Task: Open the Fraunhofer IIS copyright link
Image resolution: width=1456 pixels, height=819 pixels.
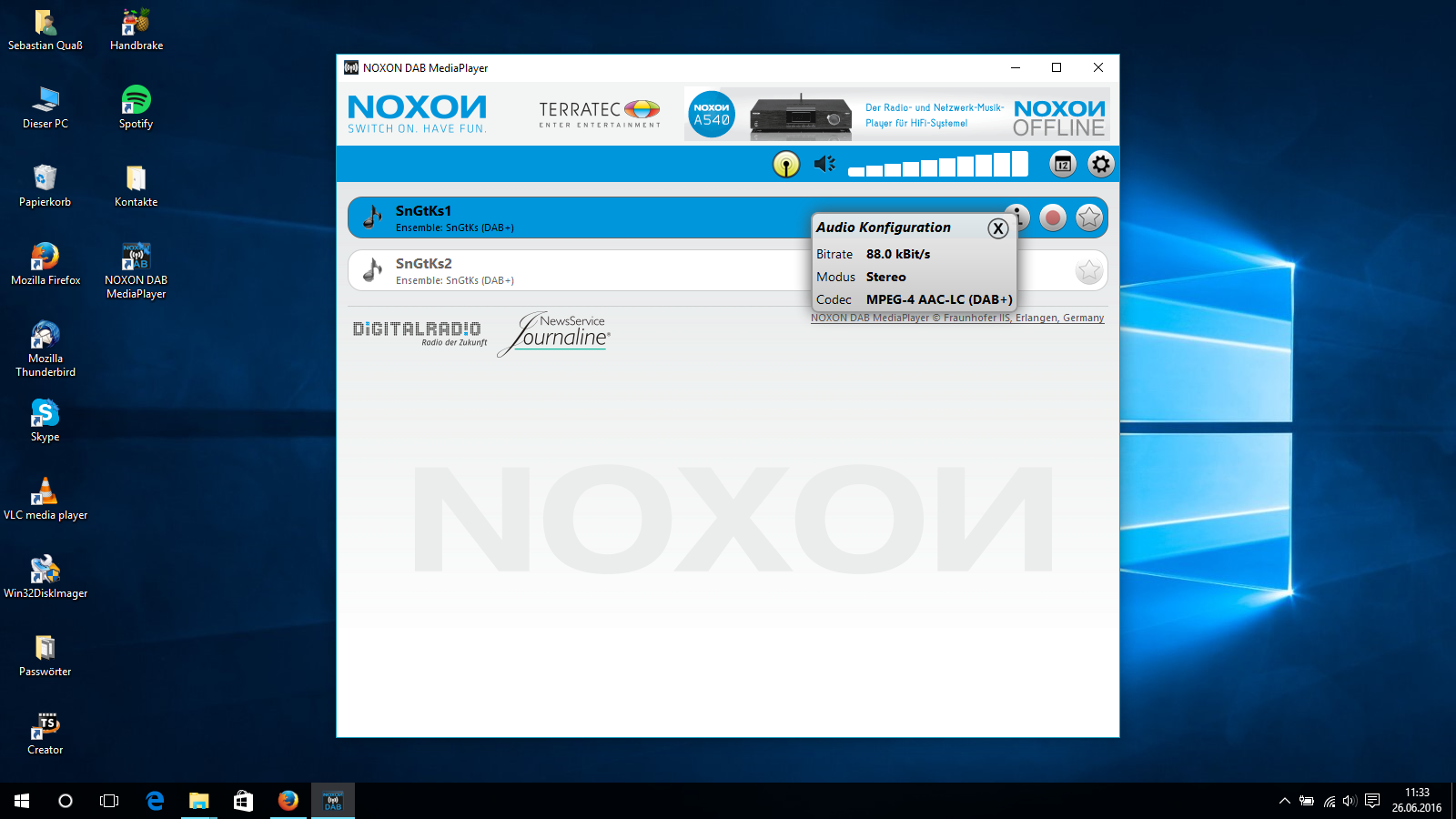Action: pyautogui.click(x=956, y=318)
